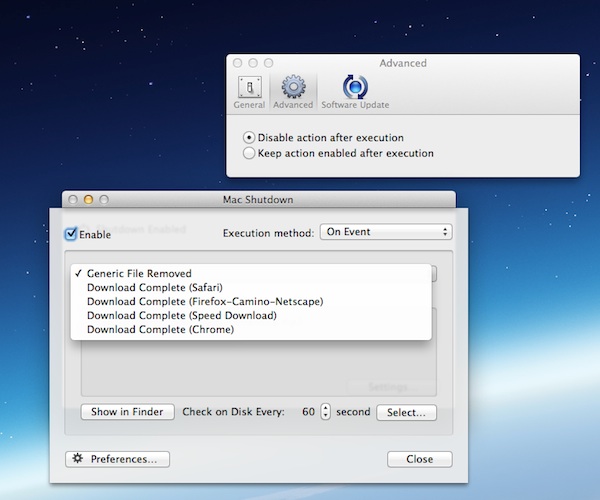Open the Software Update pane icon
The image size is (600, 500).
pos(355,86)
